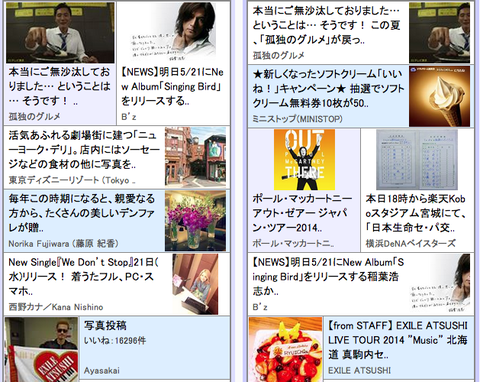Open ポール・マッカートニ.. page name

pos(293,244)
